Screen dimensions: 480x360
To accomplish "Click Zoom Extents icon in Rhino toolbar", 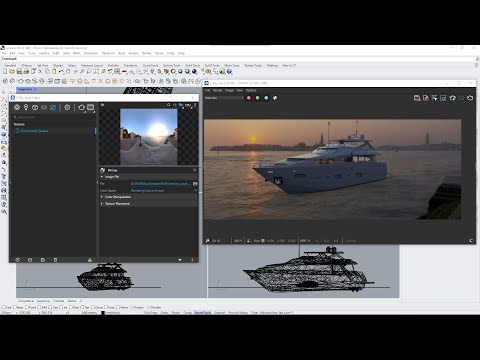I will click(x=96, y=71).
